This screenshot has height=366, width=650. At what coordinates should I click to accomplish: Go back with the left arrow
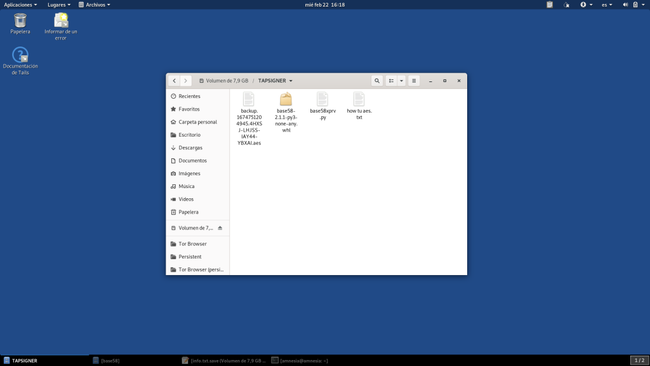tap(174, 81)
